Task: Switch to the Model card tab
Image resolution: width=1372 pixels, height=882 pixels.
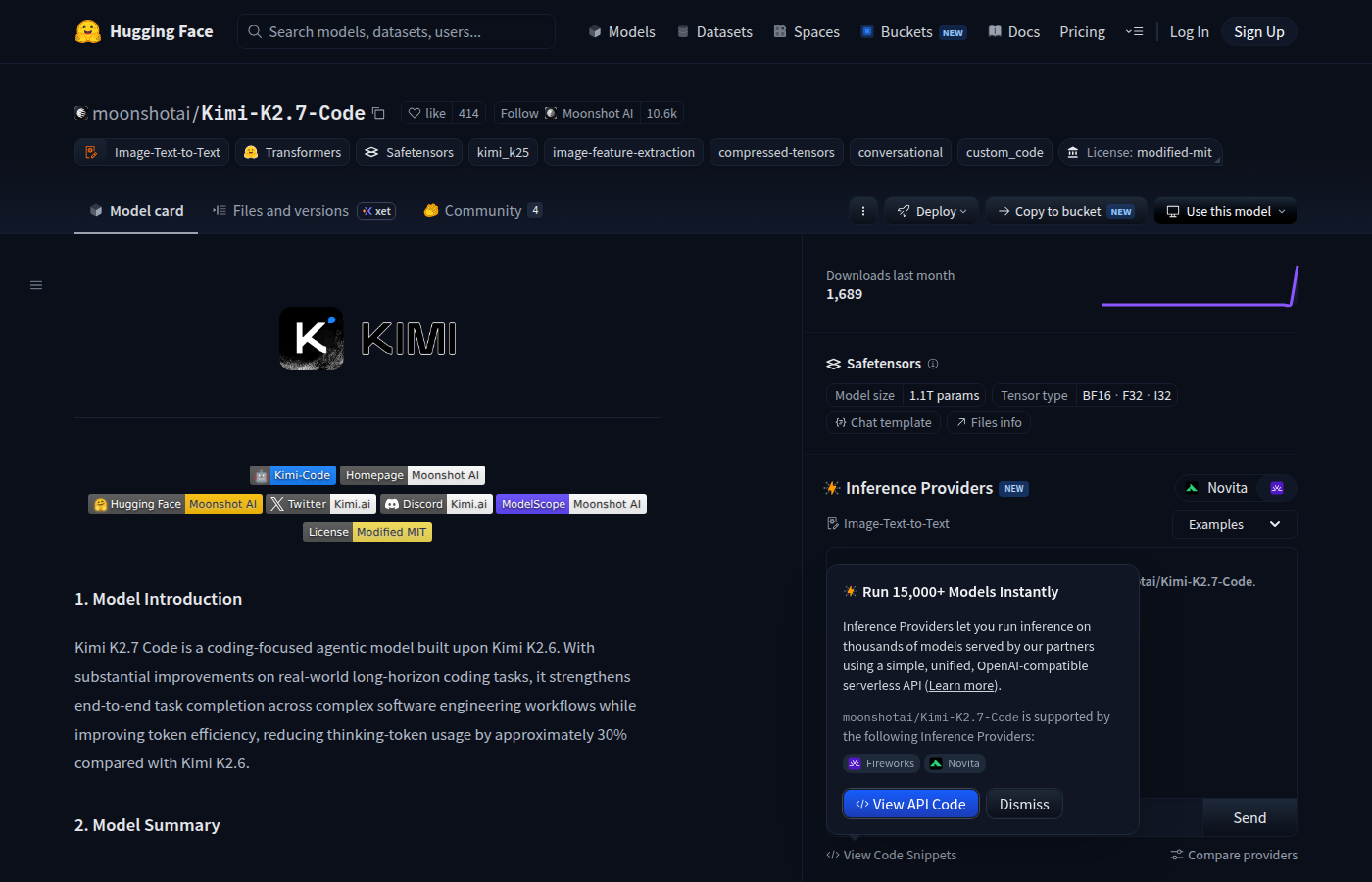Action: pyautogui.click(x=136, y=210)
